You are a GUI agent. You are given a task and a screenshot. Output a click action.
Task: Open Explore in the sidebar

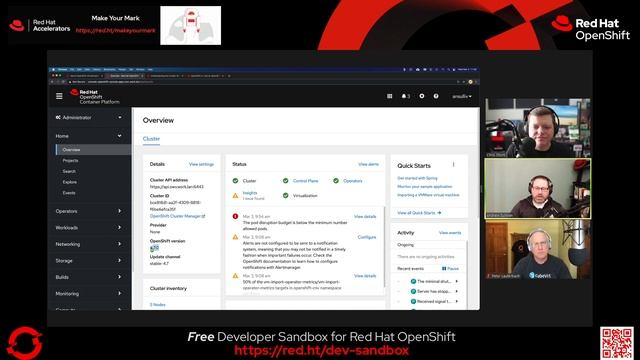[x=69, y=182]
